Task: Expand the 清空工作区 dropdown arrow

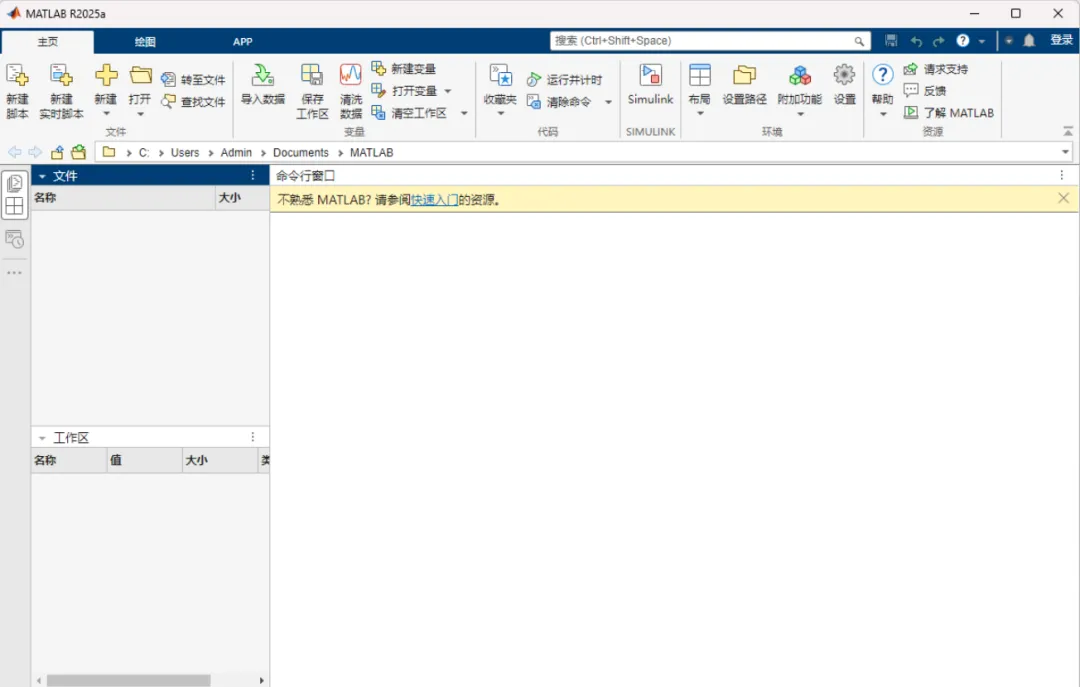Action: click(x=464, y=113)
